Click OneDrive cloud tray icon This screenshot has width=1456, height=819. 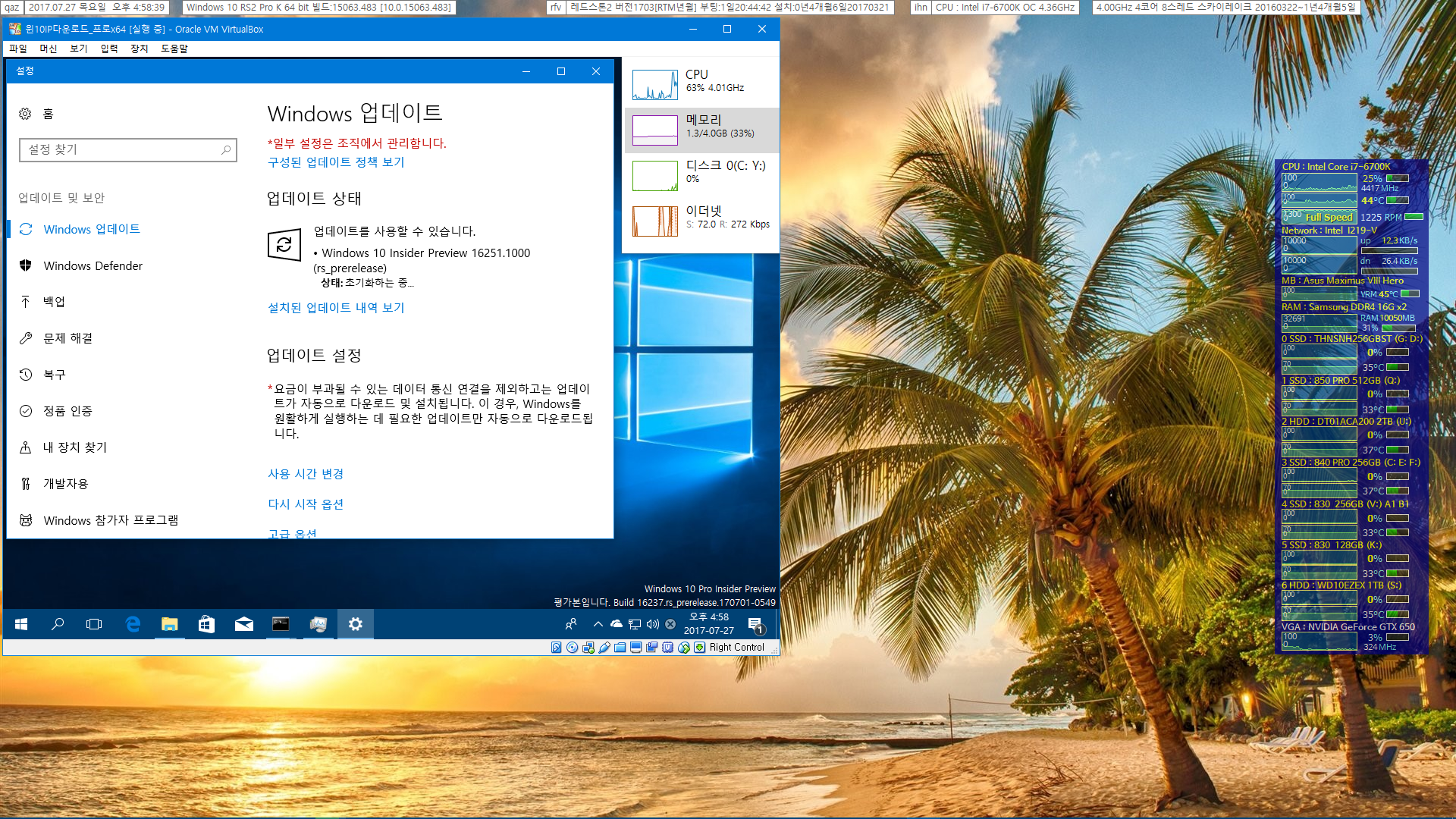[x=617, y=624]
